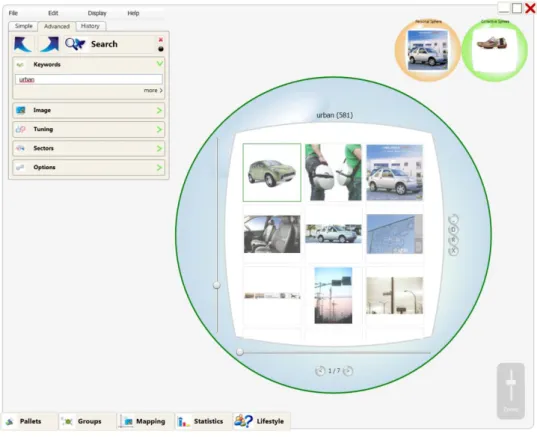
Task: Open the Display menu
Action: point(97,13)
